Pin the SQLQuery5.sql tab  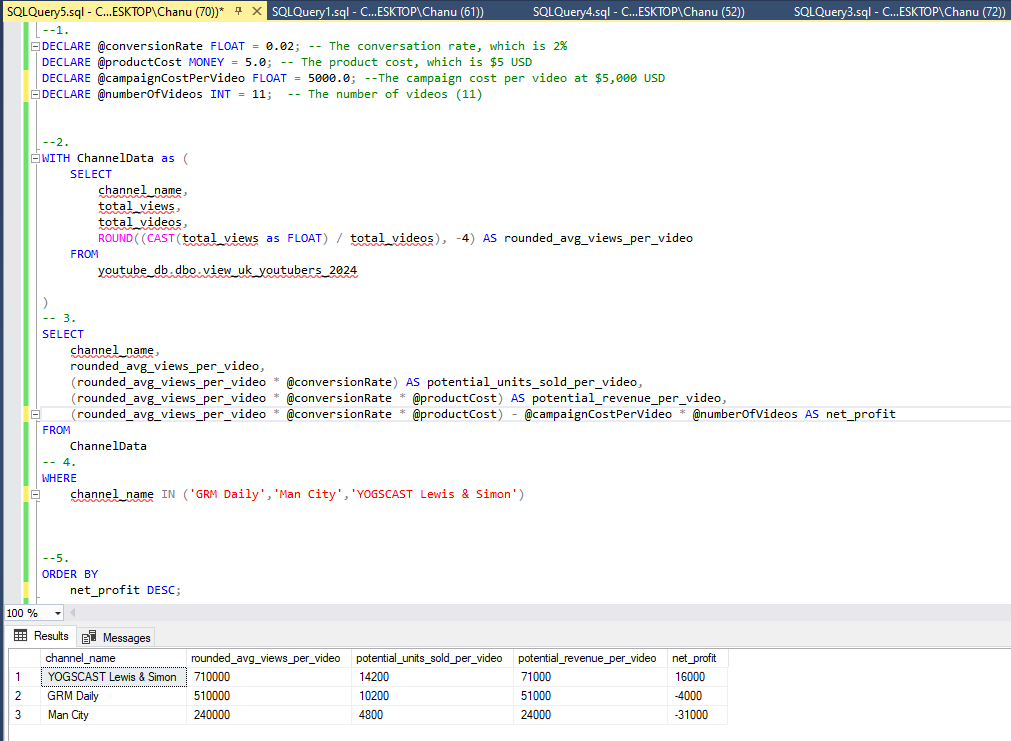[239, 12]
